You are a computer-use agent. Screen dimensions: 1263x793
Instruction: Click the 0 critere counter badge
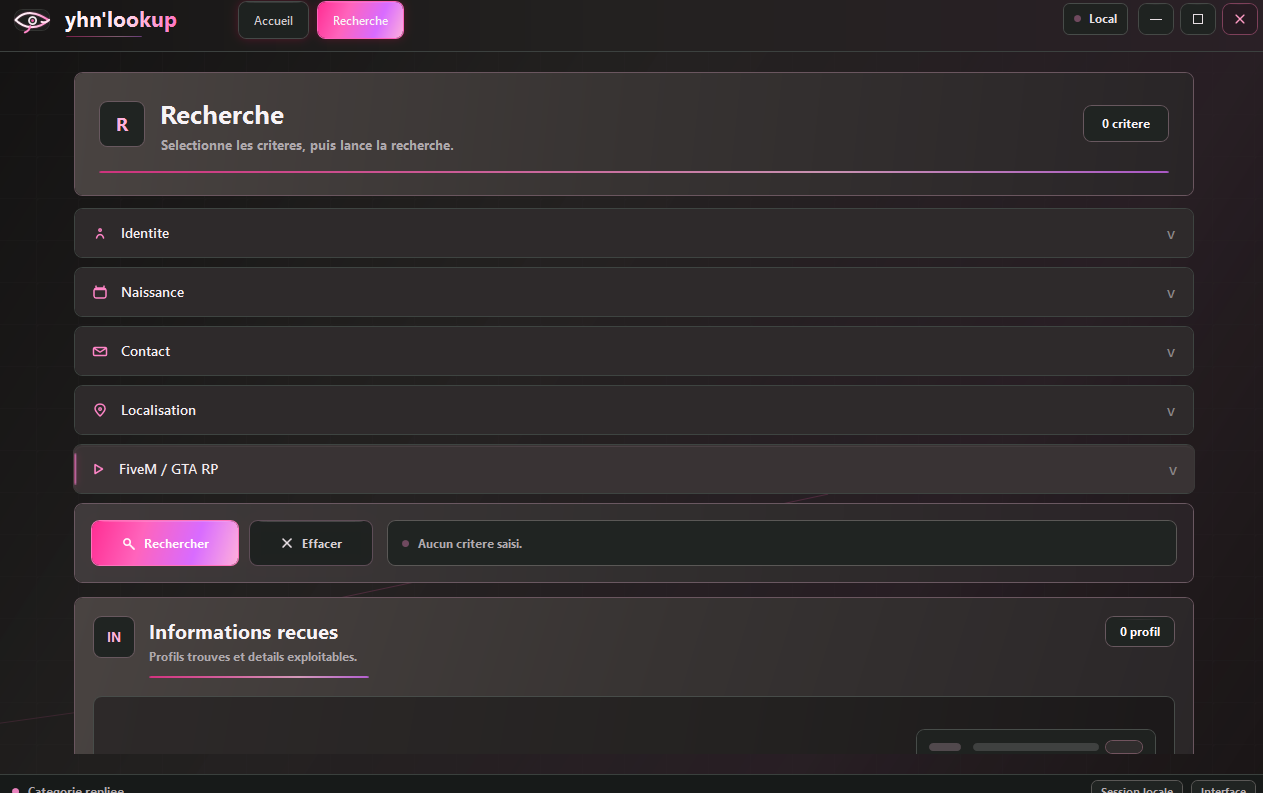pyautogui.click(x=1126, y=124)
